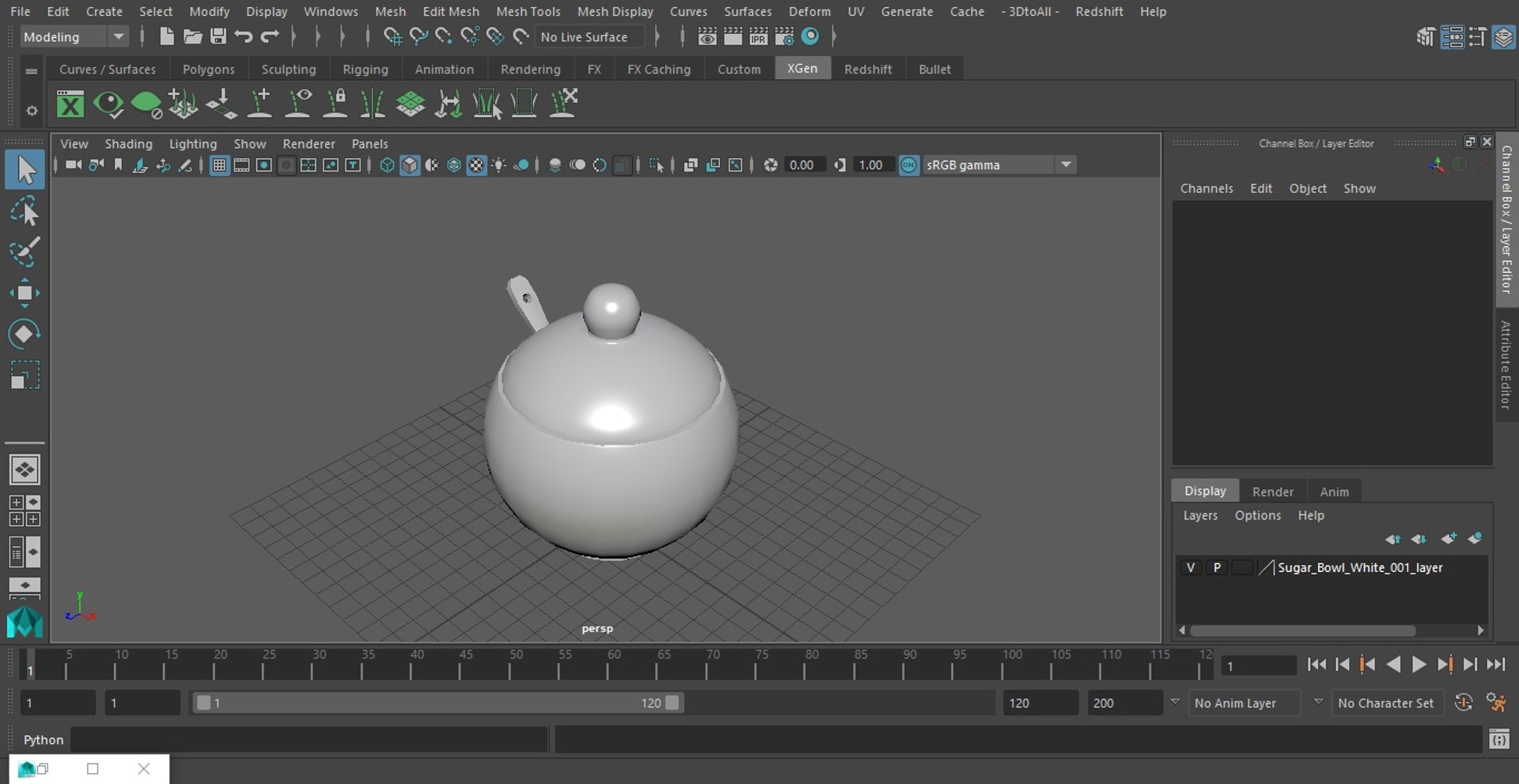
Task: Toggle visibility V of Sugar_Bowl_White_001_layer
Action: 1190,567
